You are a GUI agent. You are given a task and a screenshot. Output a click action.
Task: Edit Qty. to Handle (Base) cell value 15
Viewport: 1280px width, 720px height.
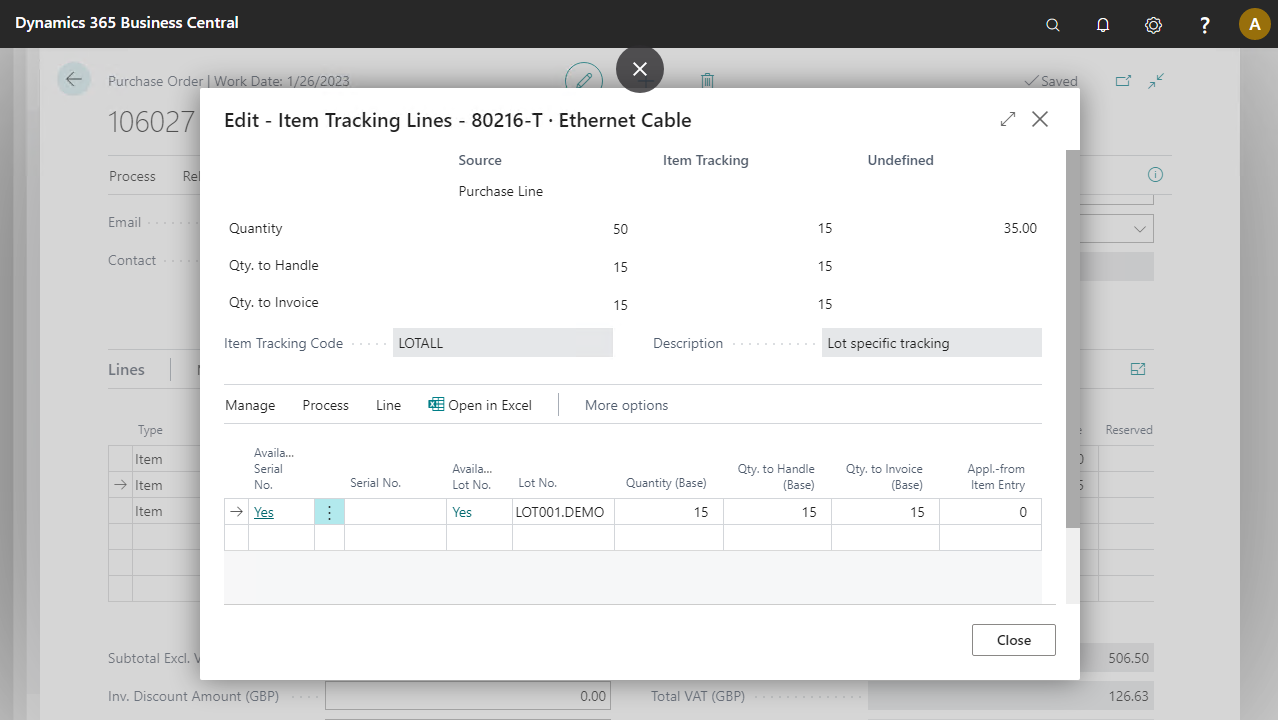(x=777, y=512)
